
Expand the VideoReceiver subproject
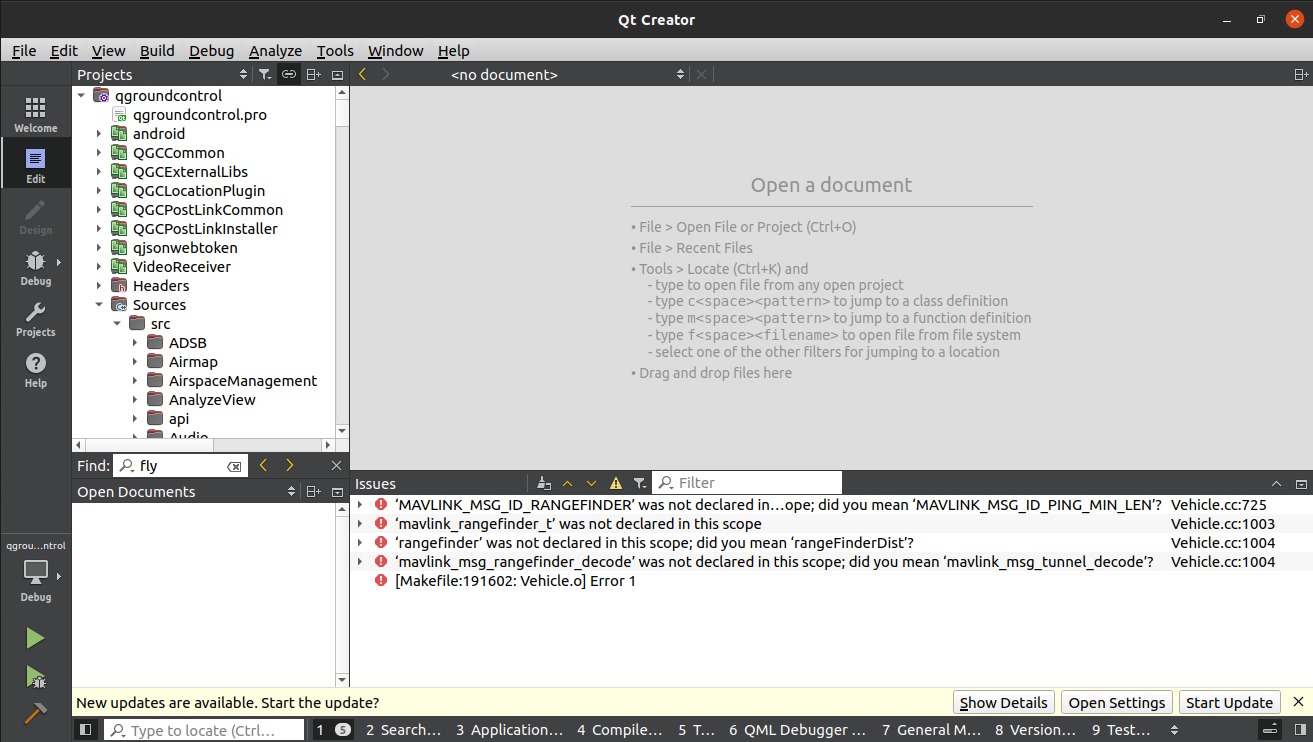coord(99,266)
